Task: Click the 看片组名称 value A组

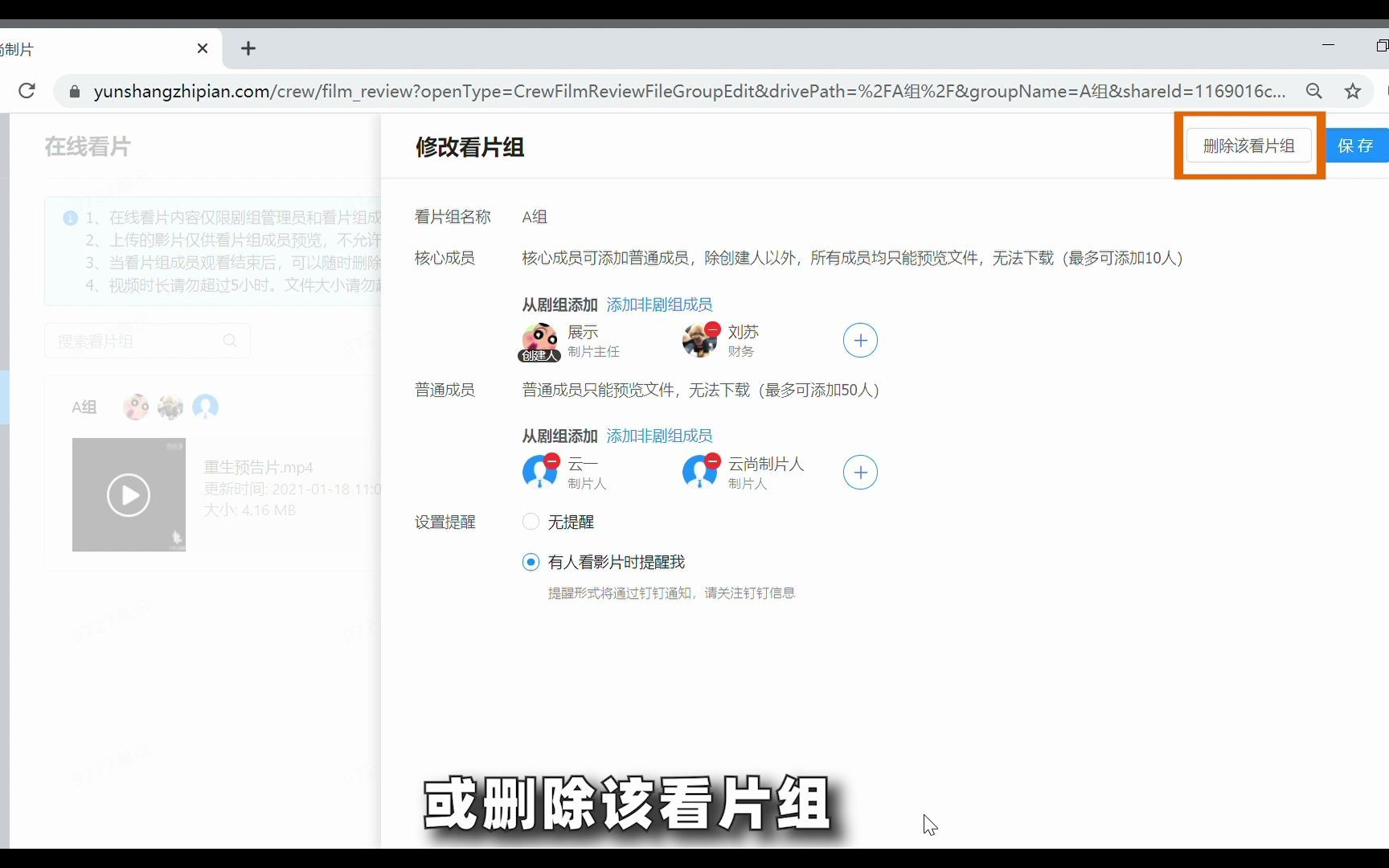Action: (535, 217)
